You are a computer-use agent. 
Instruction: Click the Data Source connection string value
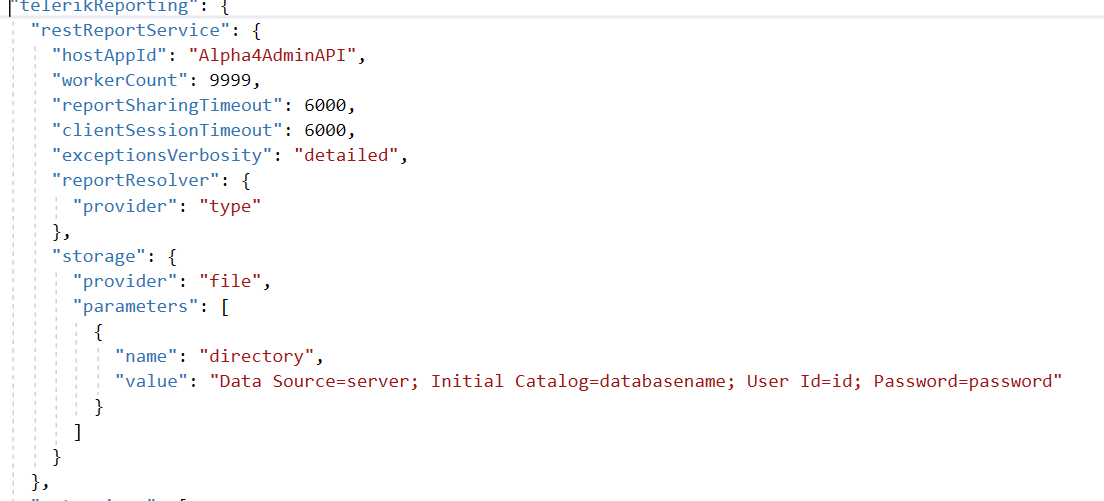[636, 381]
